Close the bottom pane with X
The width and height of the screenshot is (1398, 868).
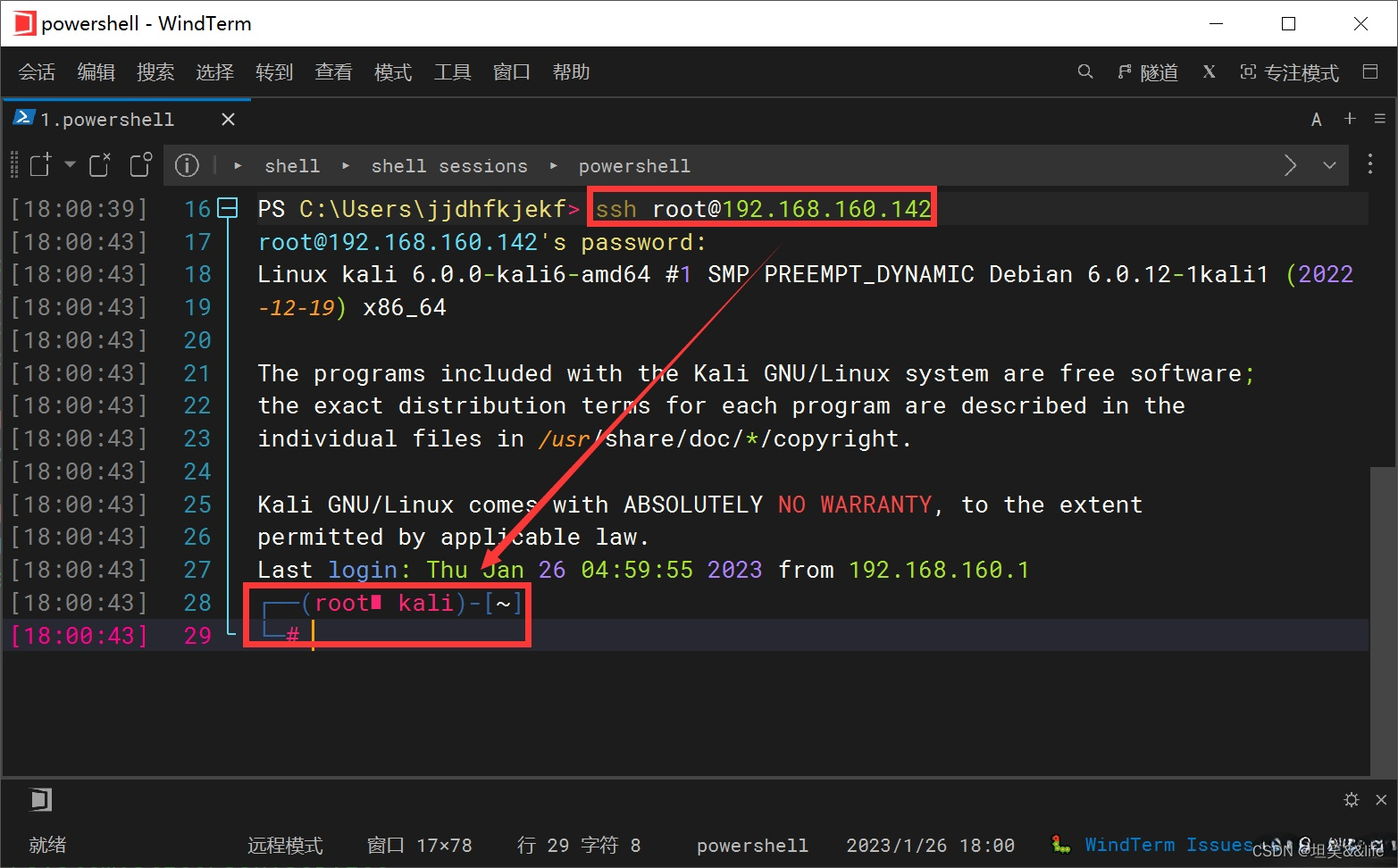point(1381,799)
